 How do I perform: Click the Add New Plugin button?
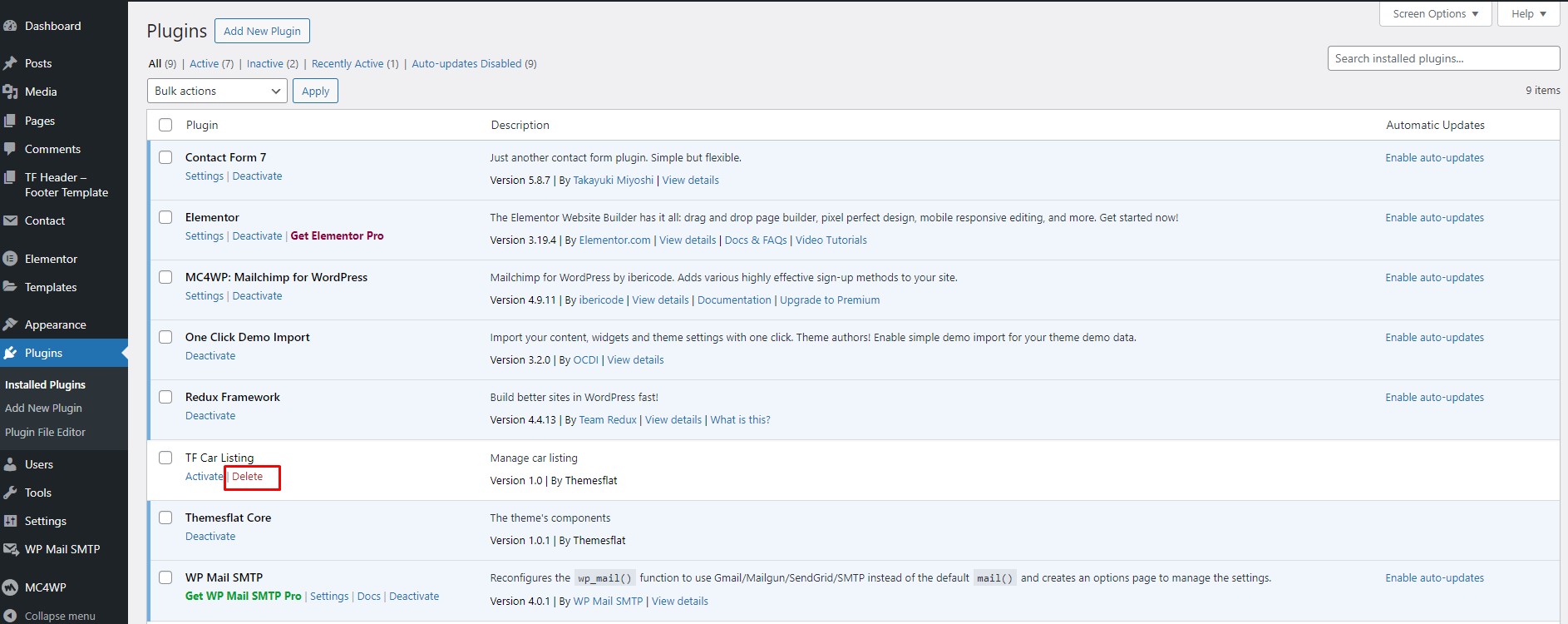[x=262, y=31]
